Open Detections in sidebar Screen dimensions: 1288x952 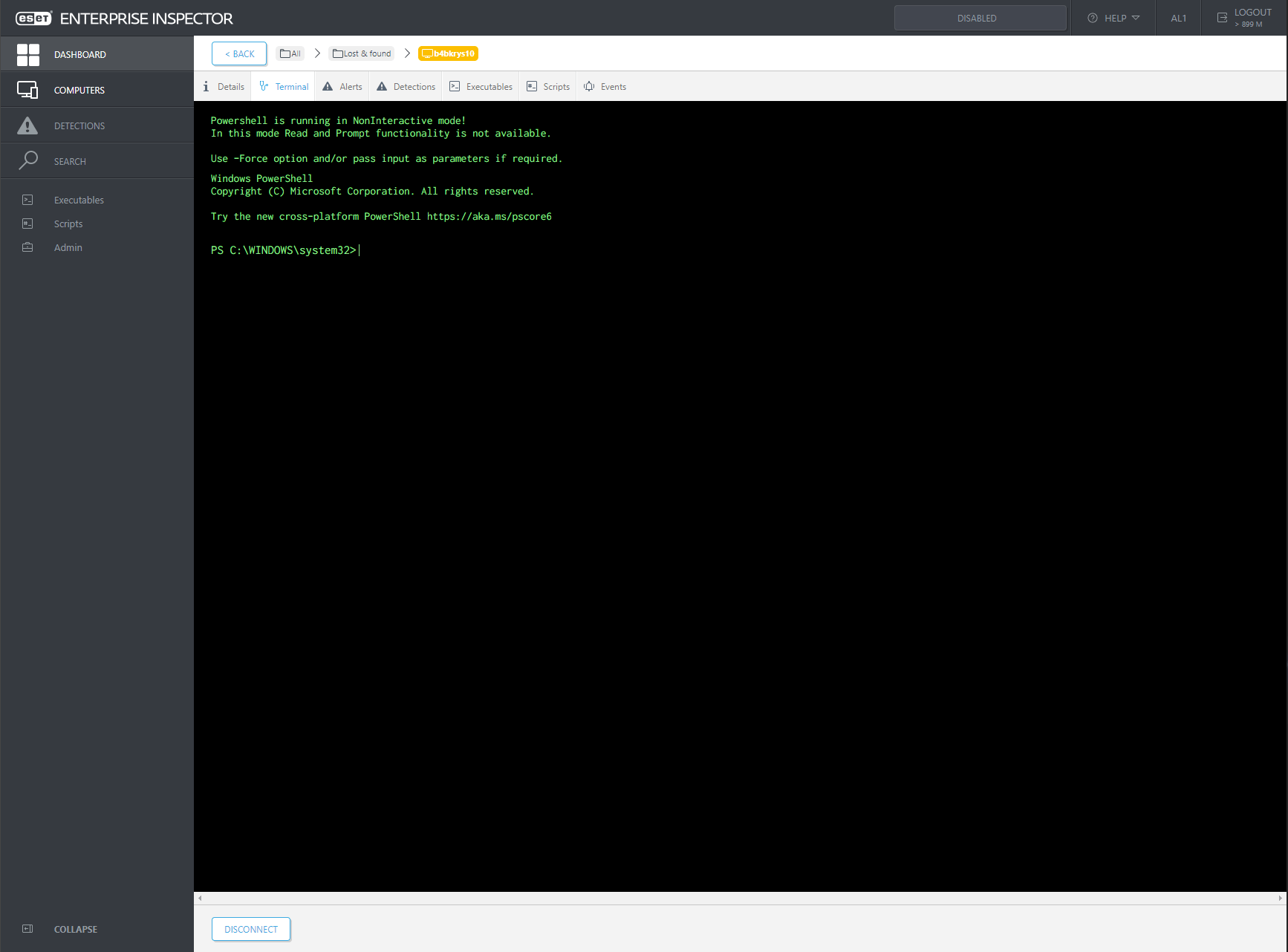point(97,125)
